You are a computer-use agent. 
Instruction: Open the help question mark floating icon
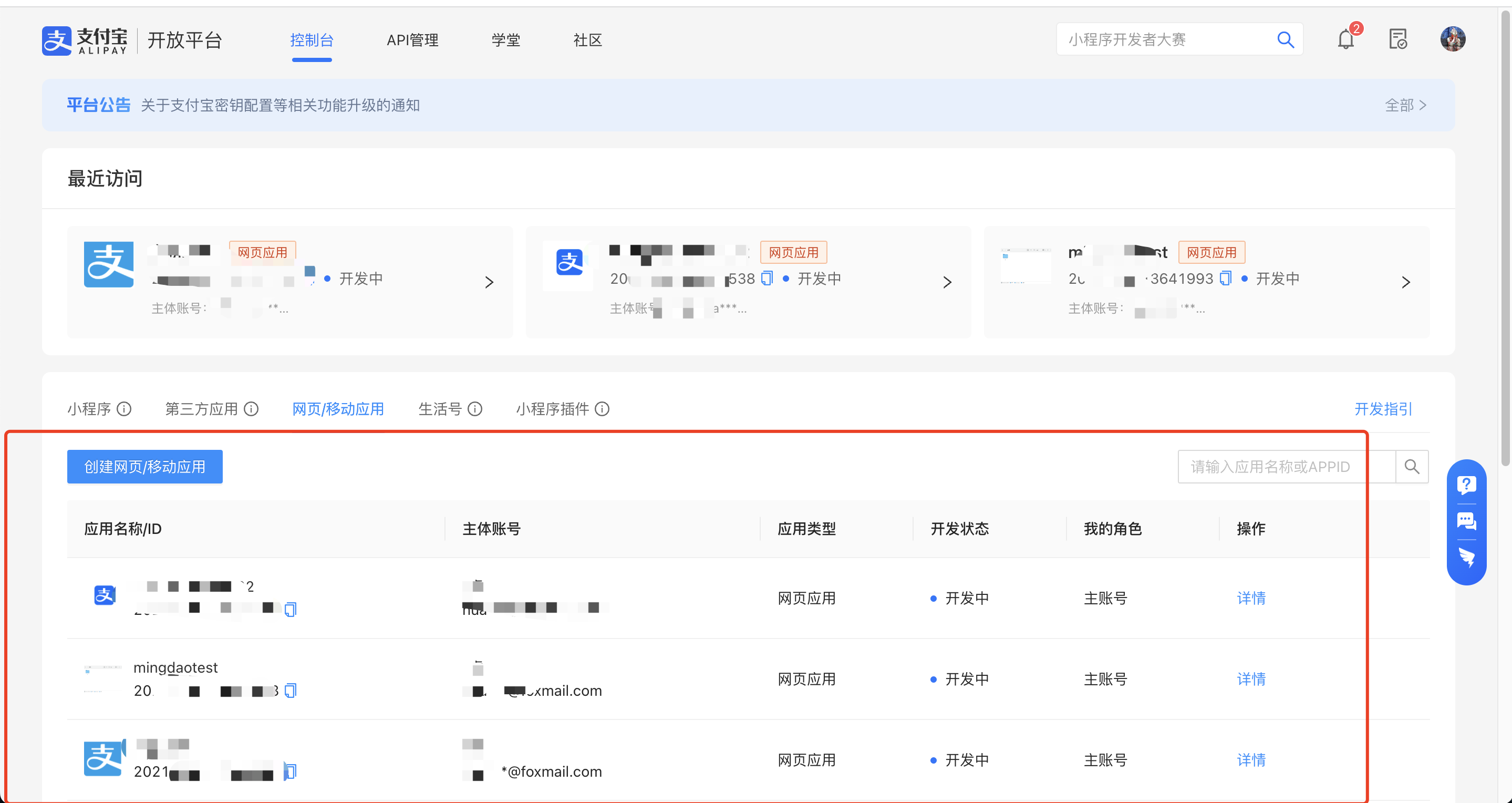[x=1466, y=485]
